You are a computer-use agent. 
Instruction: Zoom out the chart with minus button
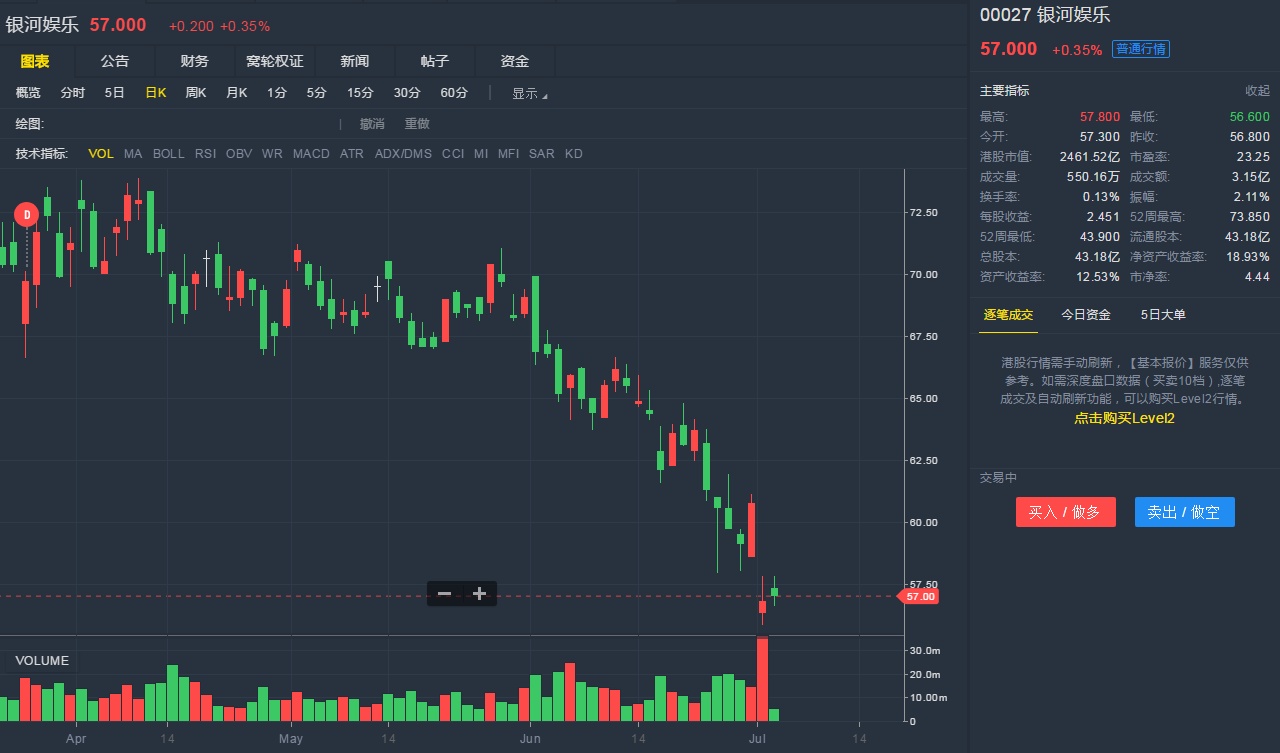[x=444, y=594]
